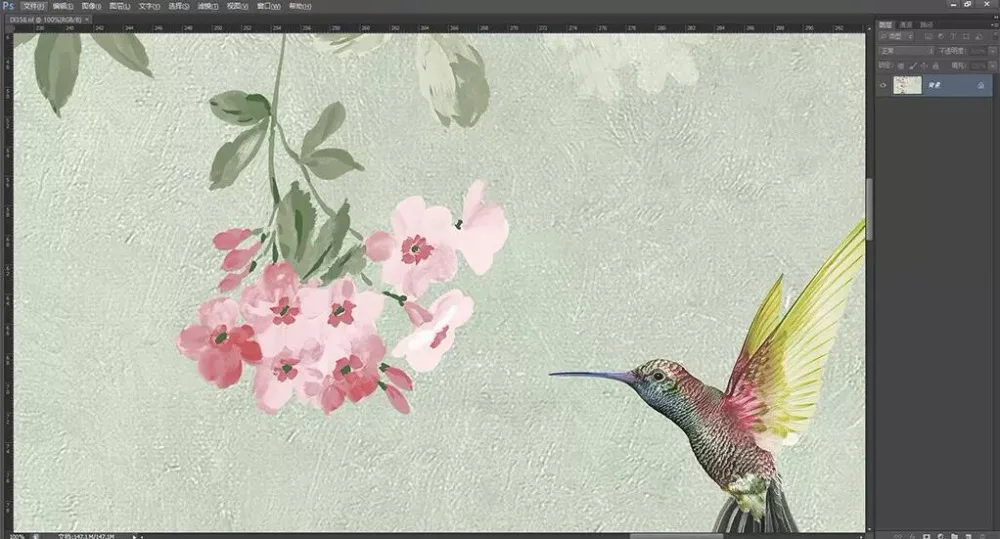Viewport: 1000px width, 539px height.
Task: Open the 滤镜 (Filter) menu
Action: pyautogui.click(x=208, y=6)
